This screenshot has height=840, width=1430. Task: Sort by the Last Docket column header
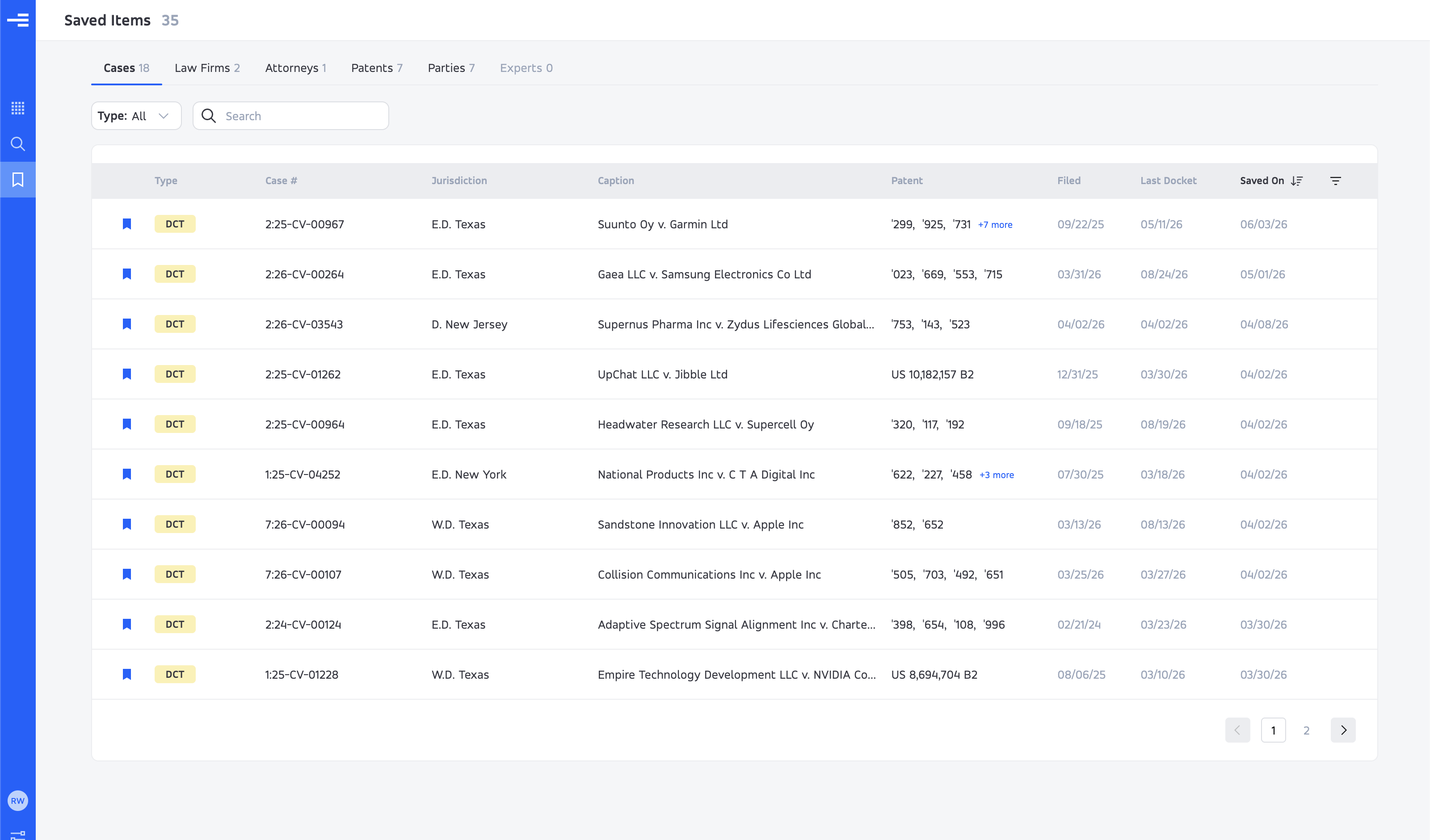click(x=1169, y=181)
